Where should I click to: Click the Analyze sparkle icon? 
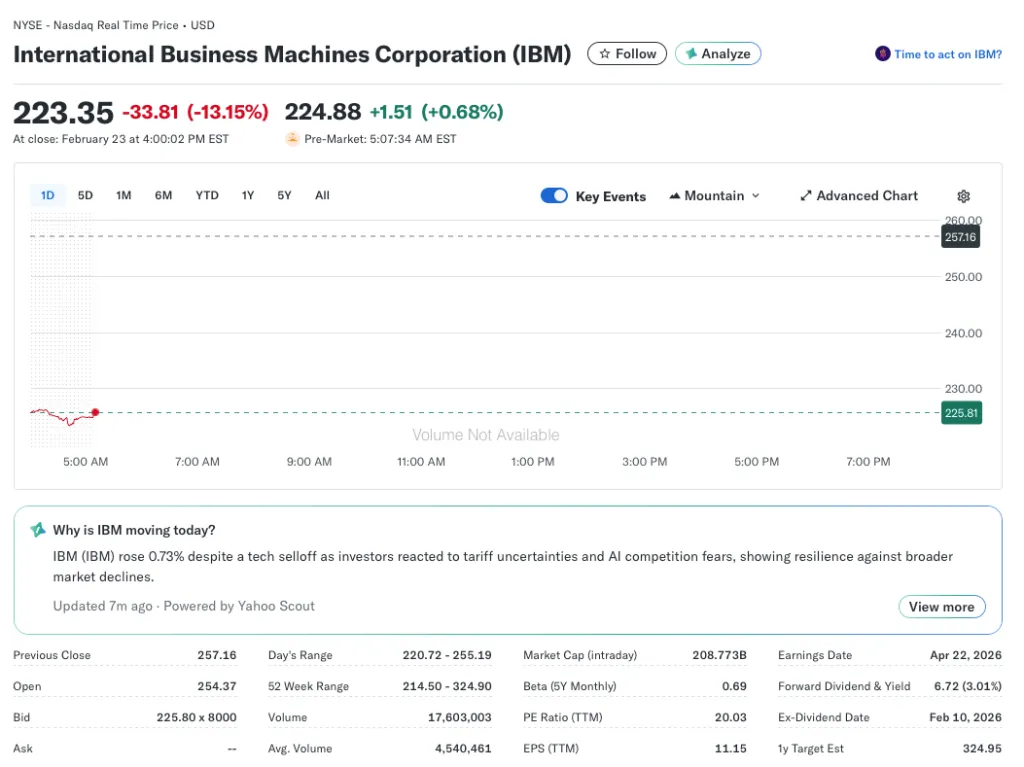(x=690, y=54)
